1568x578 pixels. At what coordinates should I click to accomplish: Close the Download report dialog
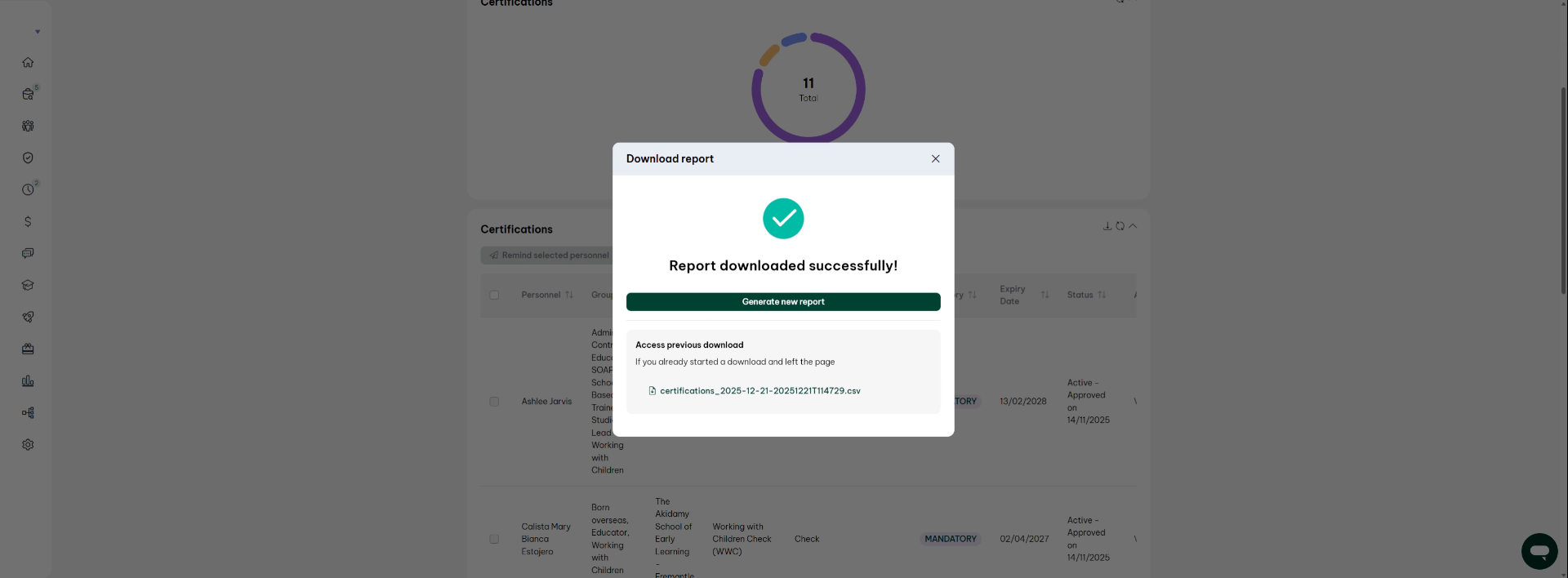pyautogui.click(x=935, y=159)
